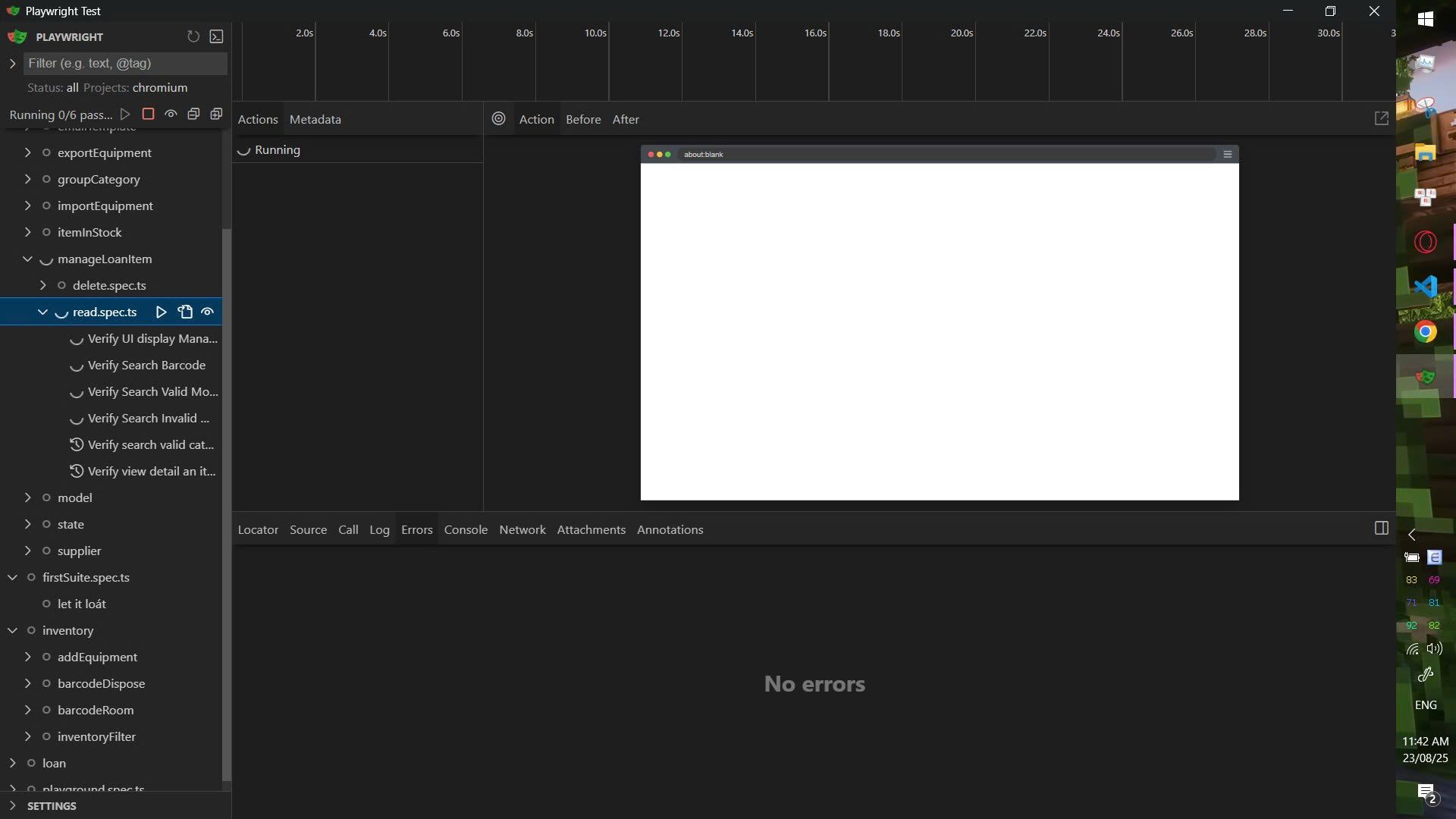Select the Before snapshot tab
This screenshot has height=819, width=1456.
582,119
